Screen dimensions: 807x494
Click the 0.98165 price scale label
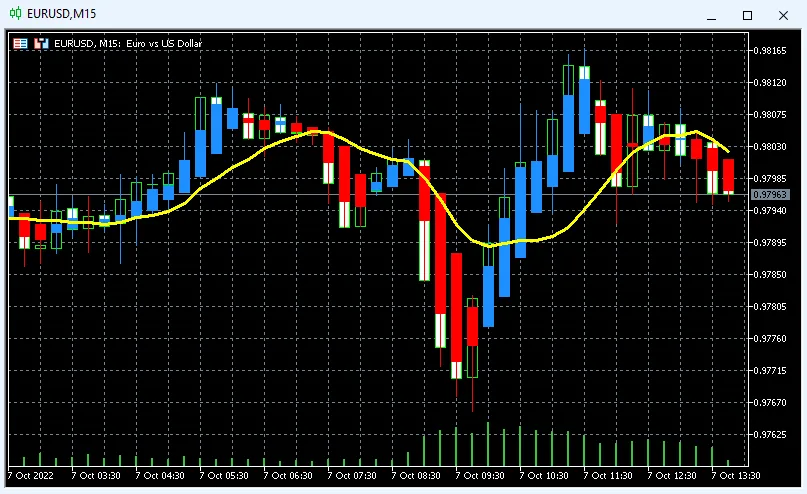[770, 50]
